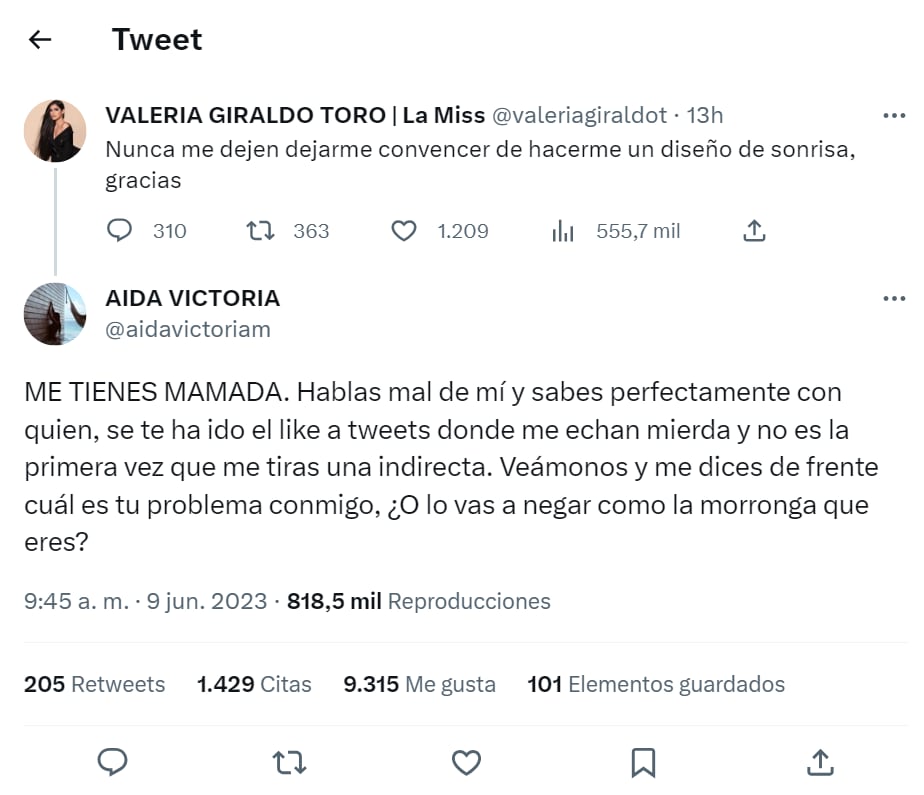Share Aida Victoria's main tweet
Screen dimensions: 924x795
pos(819,763)
